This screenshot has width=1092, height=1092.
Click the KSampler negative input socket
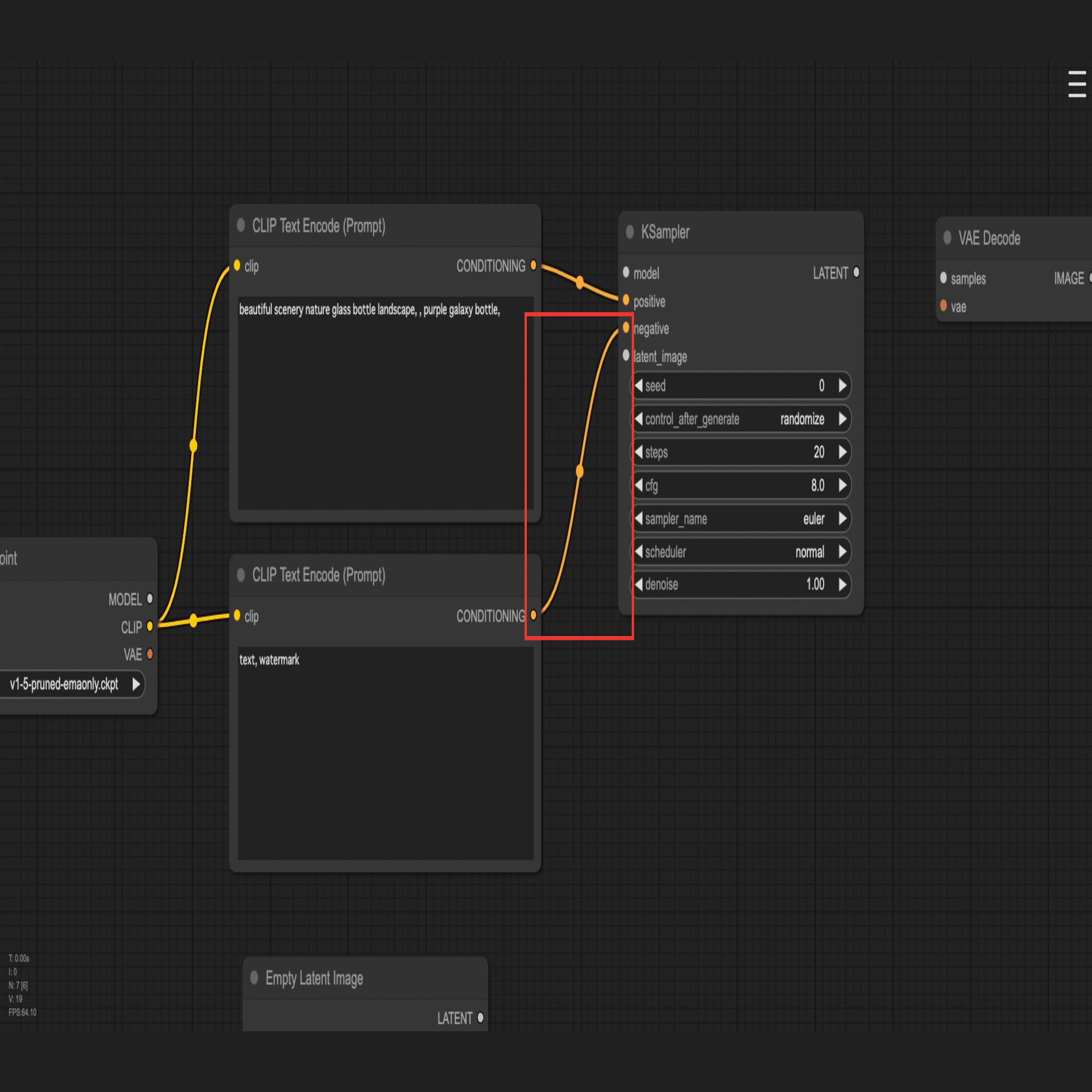coord(626,327)
